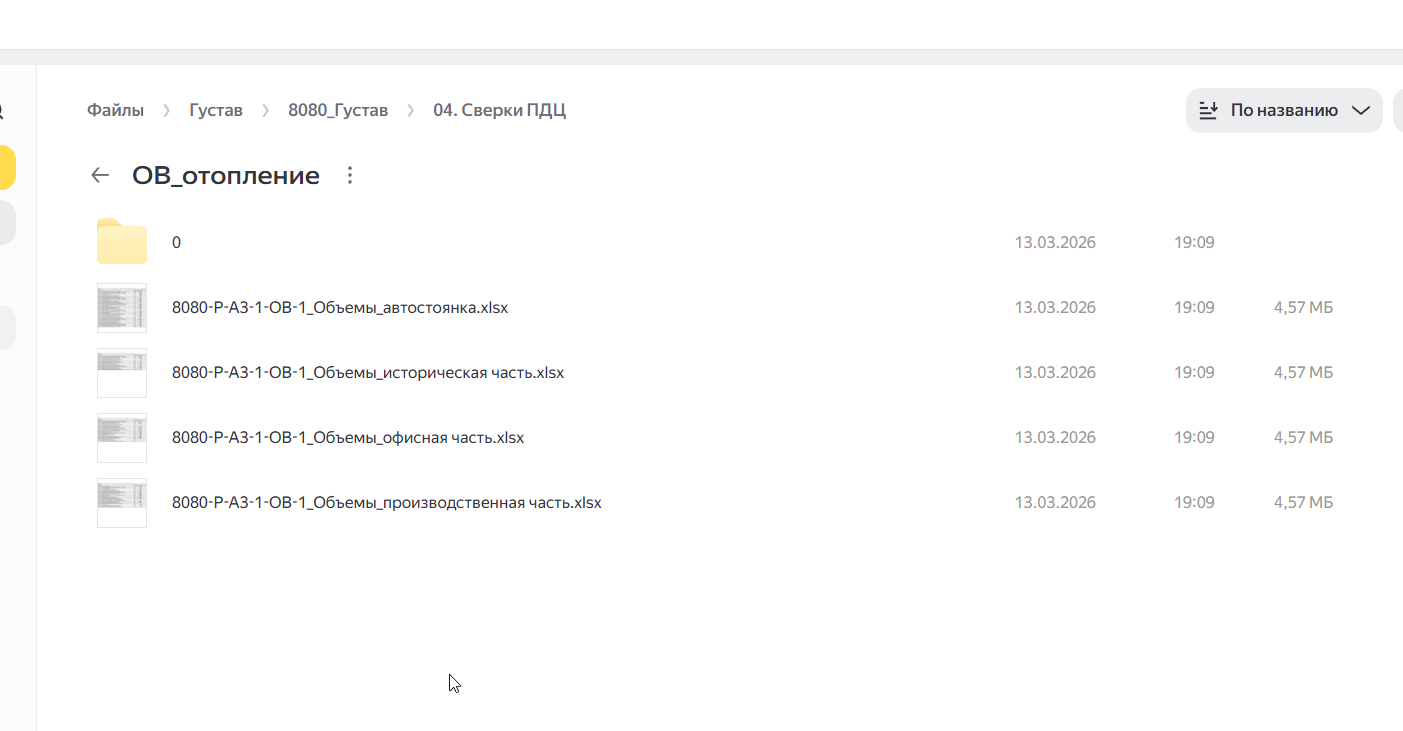The image size is (1403, 731).
Task: Click the yellow button in left sidebar
Action: tap(7, 167)
